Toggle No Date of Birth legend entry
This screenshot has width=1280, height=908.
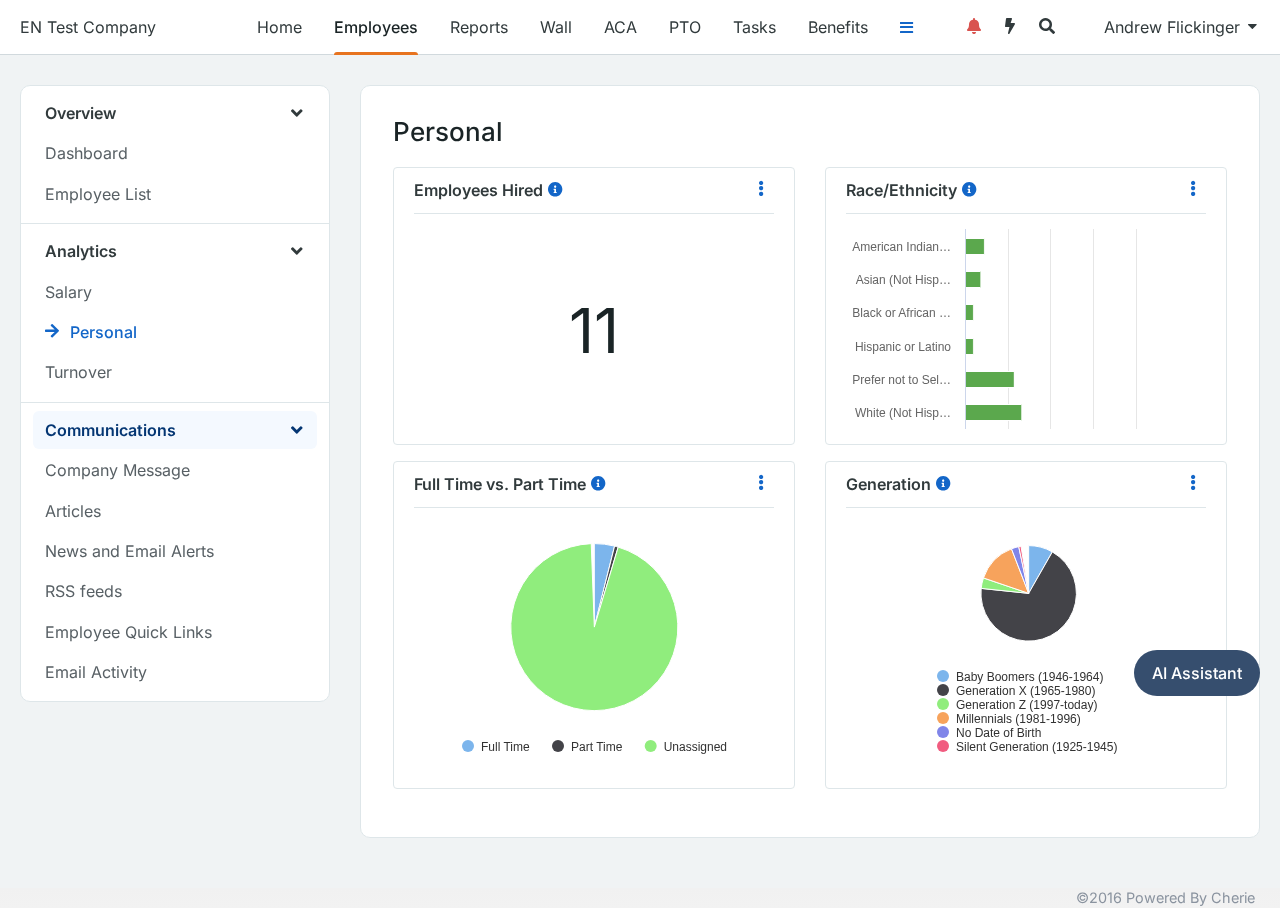click(989, 733)
